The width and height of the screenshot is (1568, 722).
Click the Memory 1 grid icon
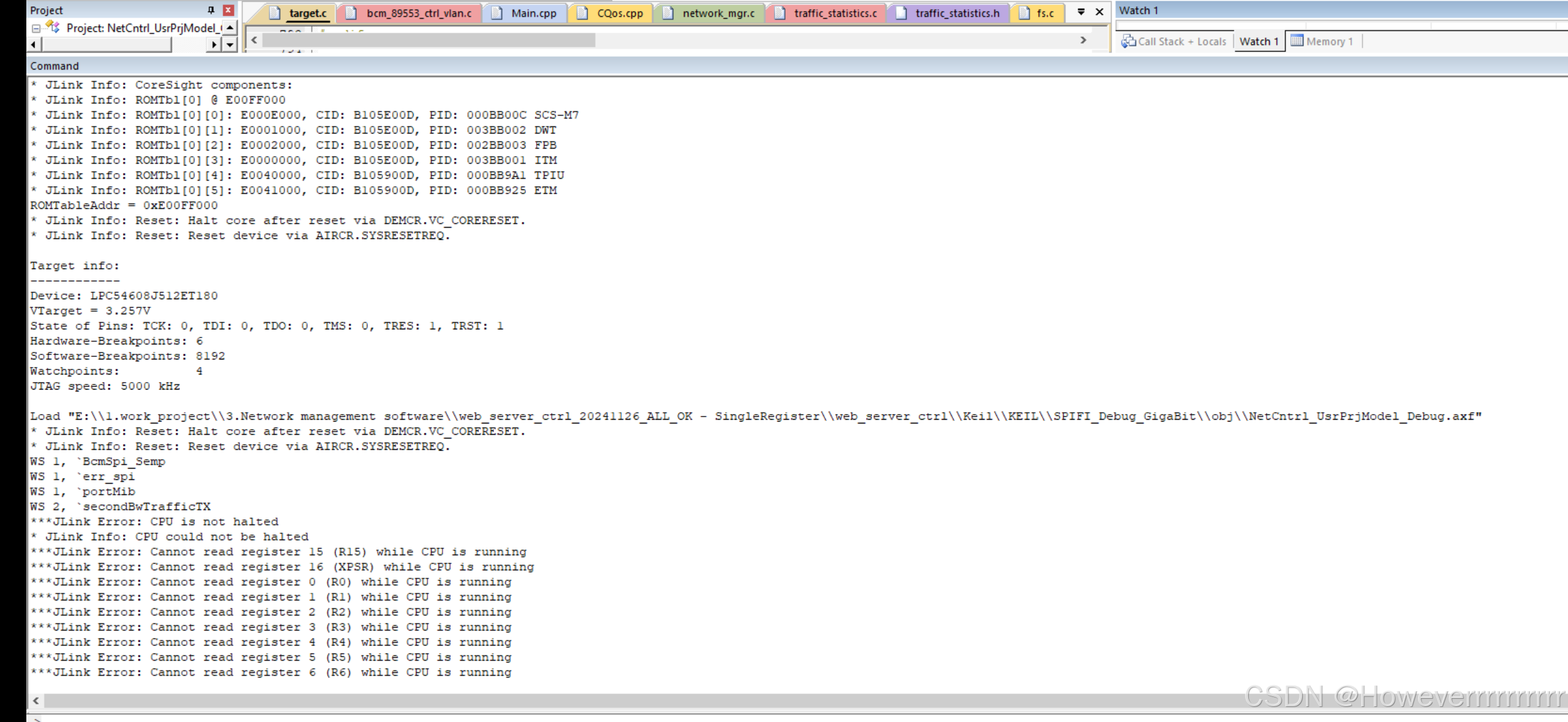pyautogui.click(x=1298, y=41)
